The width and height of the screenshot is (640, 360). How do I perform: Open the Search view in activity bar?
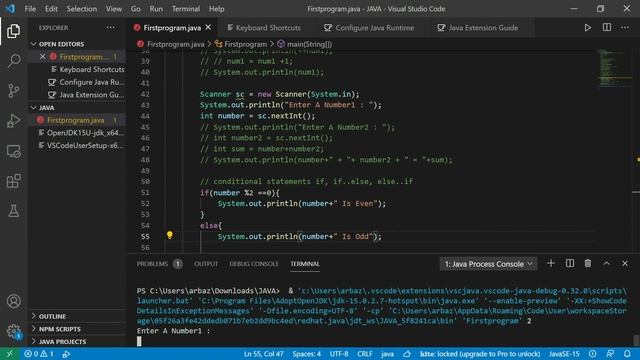click(13, 61)
